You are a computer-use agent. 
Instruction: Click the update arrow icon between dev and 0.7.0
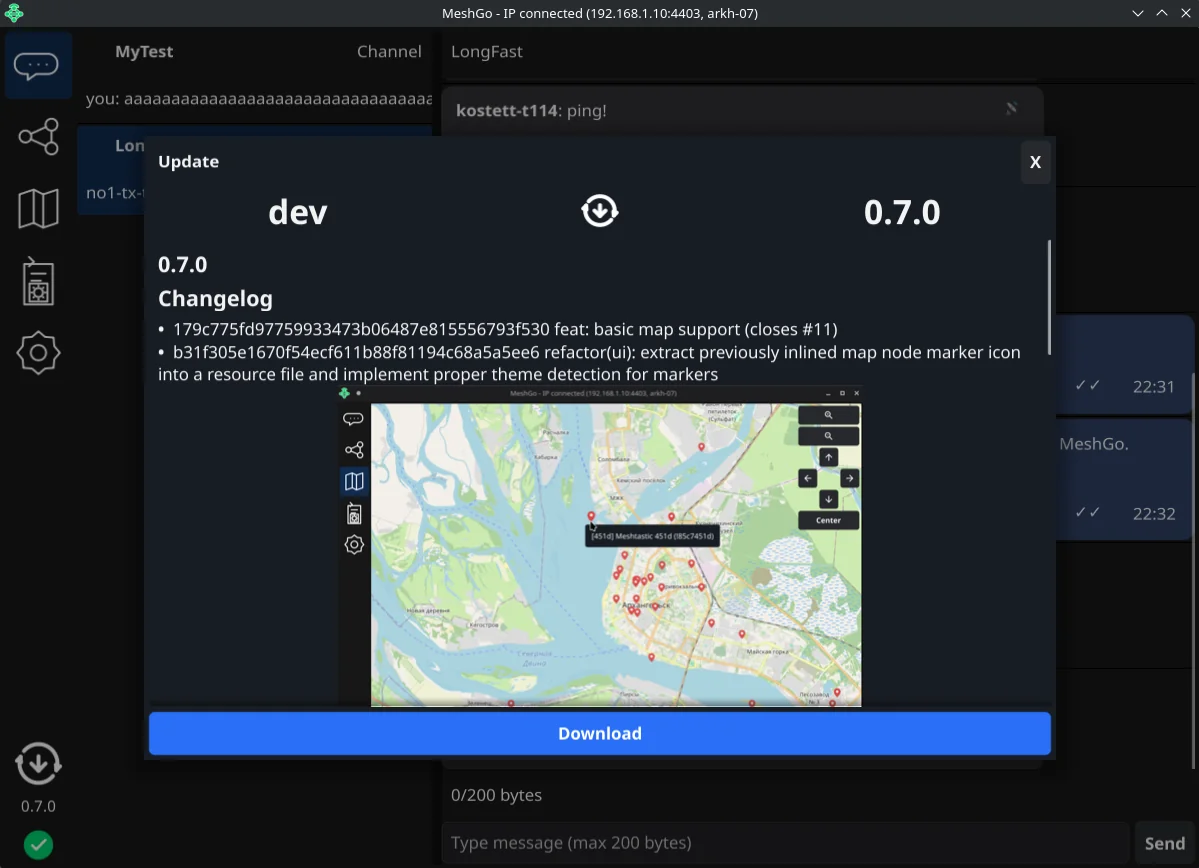[600, 211]
